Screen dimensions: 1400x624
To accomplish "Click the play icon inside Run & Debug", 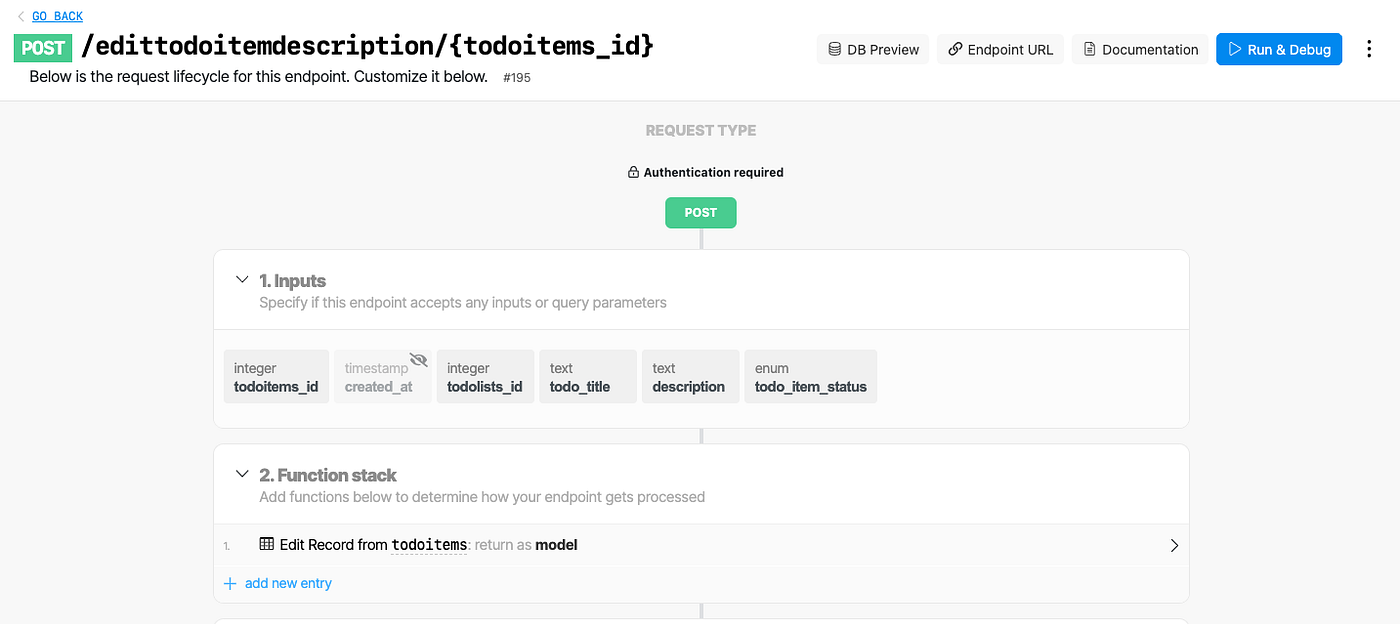I will (x=1234, y=48).
